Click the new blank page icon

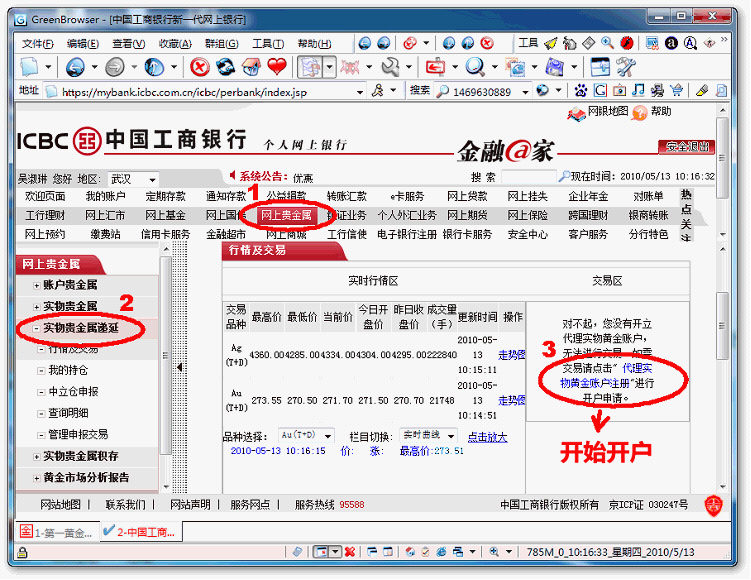[x=29, y=67]
